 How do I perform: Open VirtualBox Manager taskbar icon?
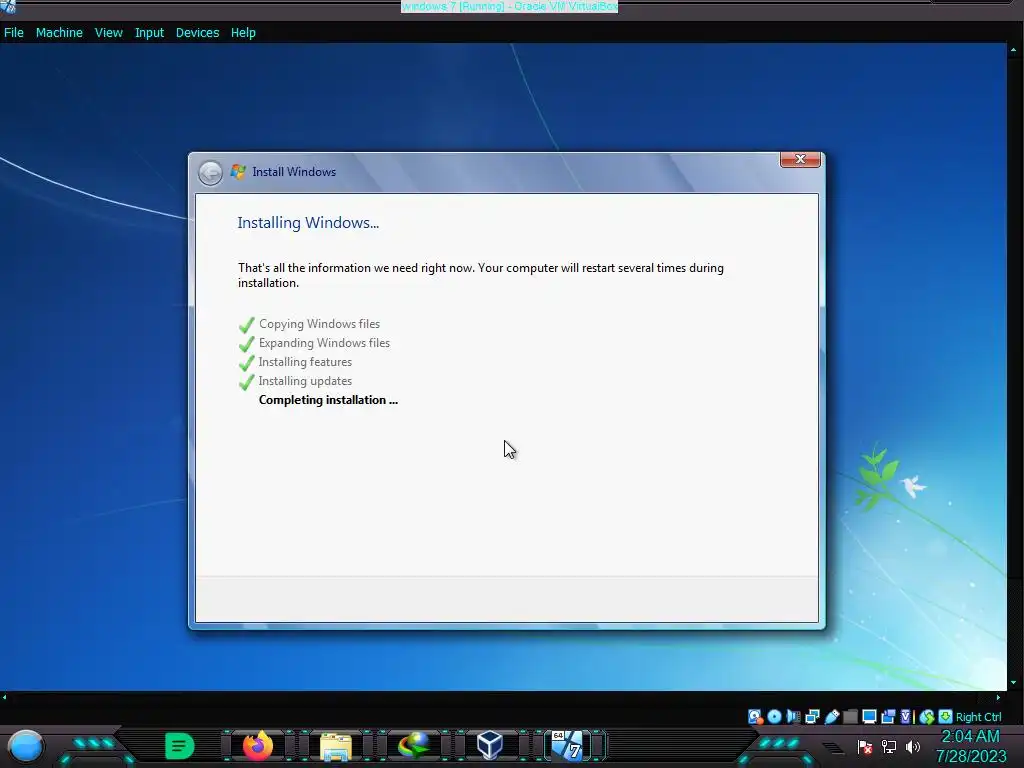tap(490, 745)
